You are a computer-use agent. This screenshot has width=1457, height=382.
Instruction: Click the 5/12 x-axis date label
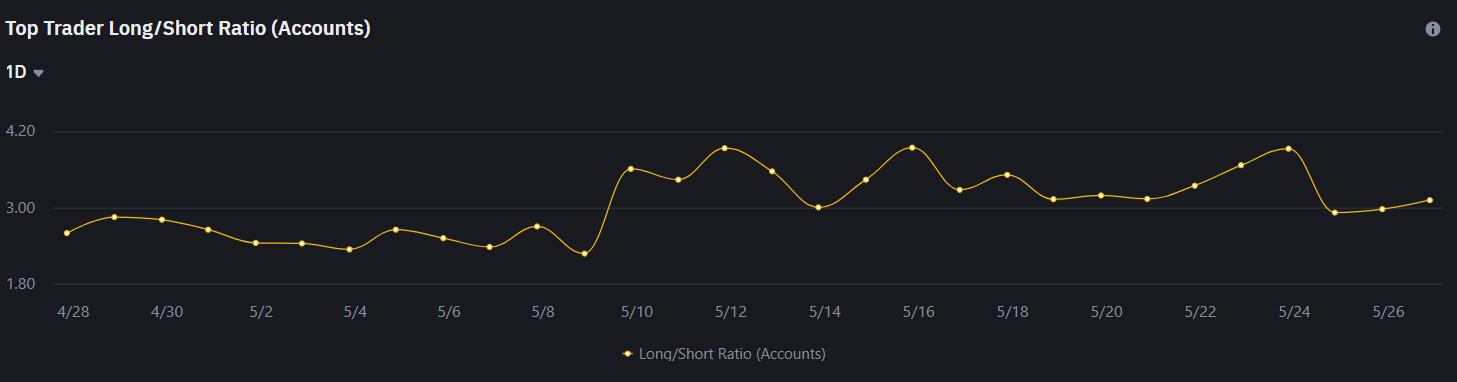pos(731,312)
